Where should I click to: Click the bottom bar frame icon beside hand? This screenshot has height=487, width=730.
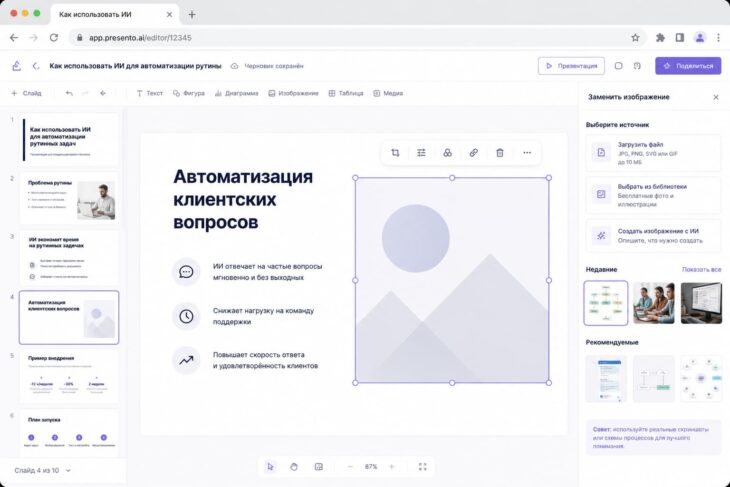319,467
